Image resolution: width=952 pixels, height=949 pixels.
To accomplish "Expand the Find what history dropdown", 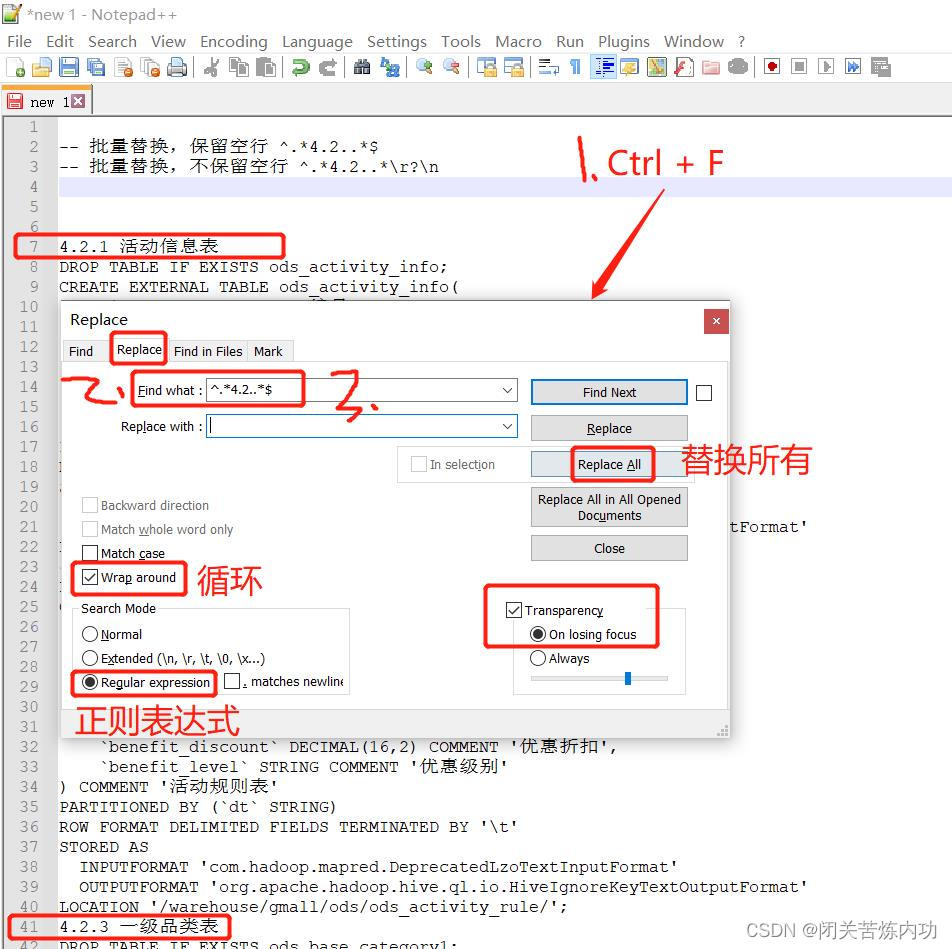I will pos(508,390).
